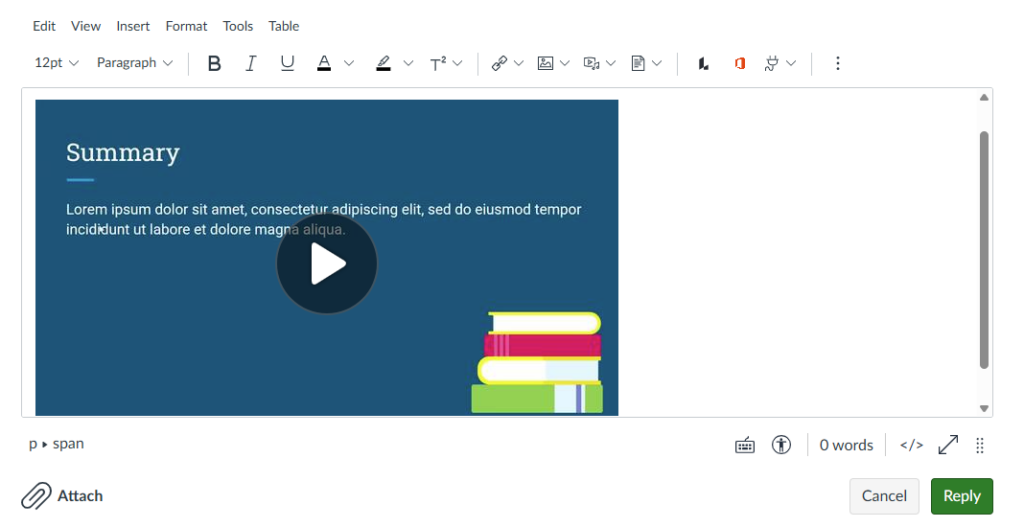
Task: Open the Insert menu
Action: 133,26
